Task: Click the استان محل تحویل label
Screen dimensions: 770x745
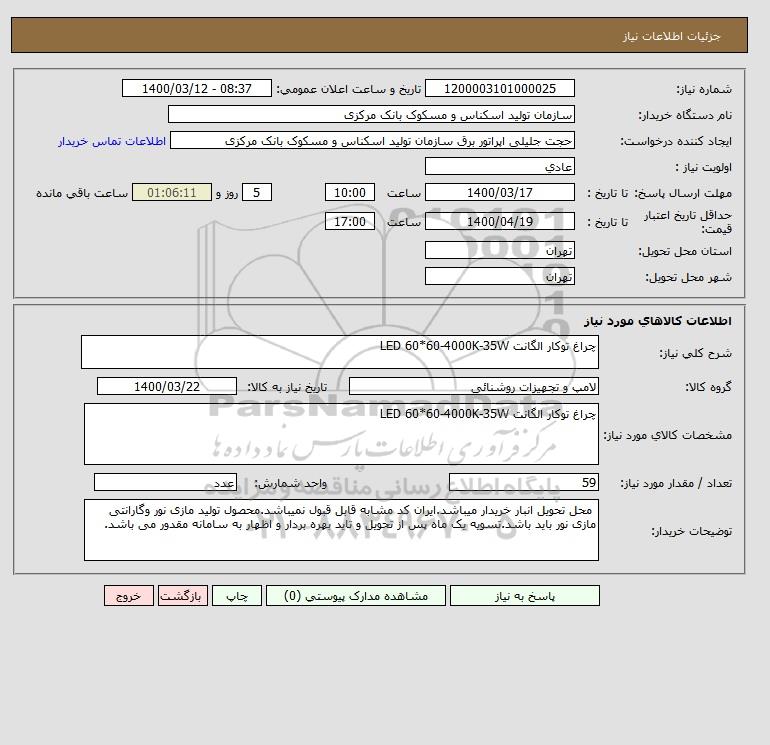Action: pyautogui.click(x=685, y=251)
